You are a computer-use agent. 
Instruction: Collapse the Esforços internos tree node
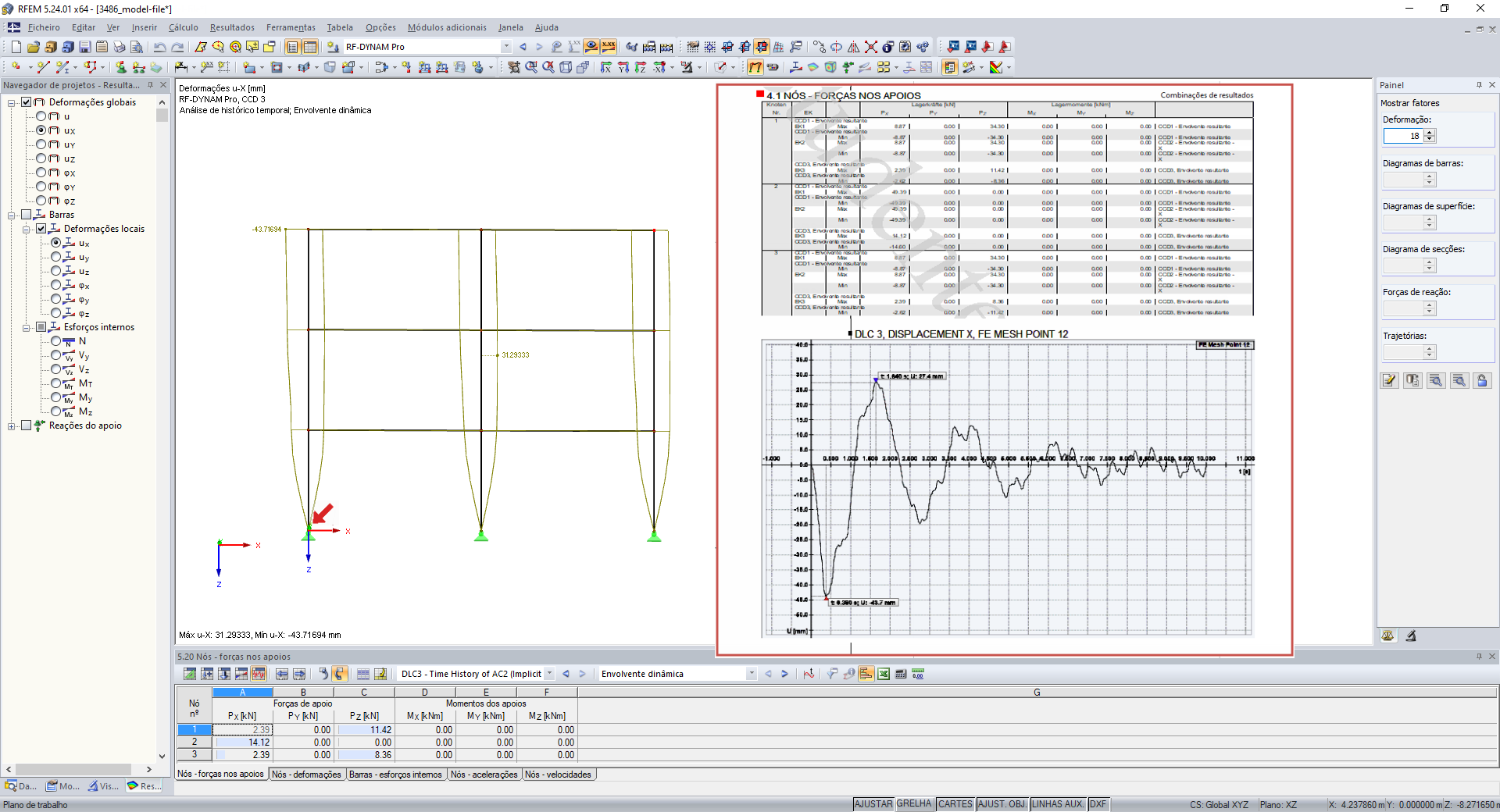(27, 327)
